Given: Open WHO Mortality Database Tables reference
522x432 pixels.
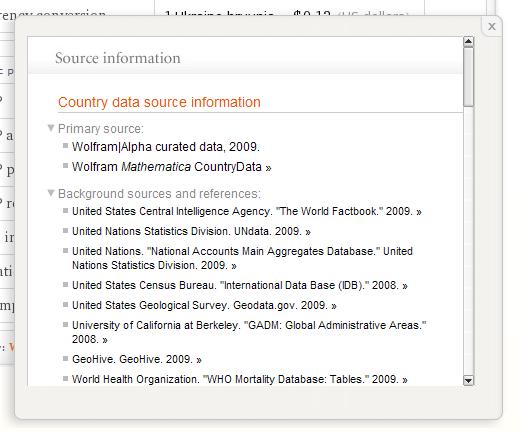Looking at the screenshot, I should pyautogui.click(x=240, y=379).
